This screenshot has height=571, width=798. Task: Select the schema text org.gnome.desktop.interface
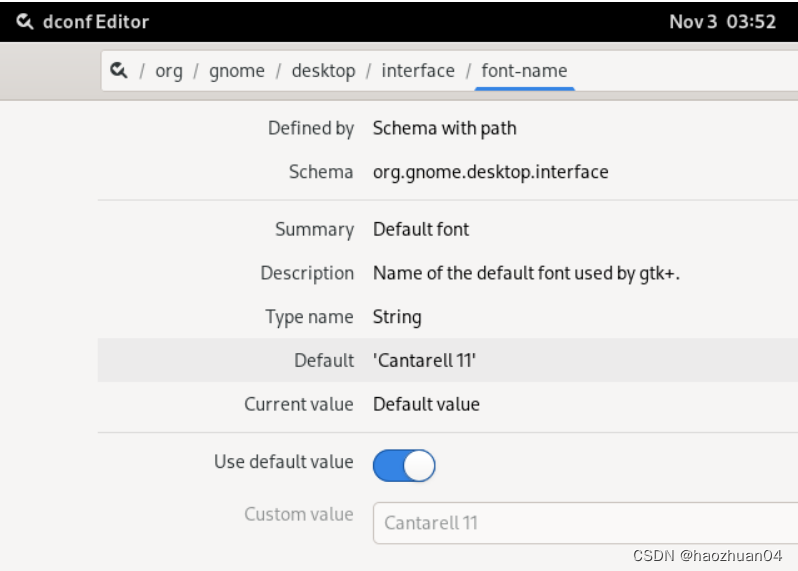pos(491,172)
